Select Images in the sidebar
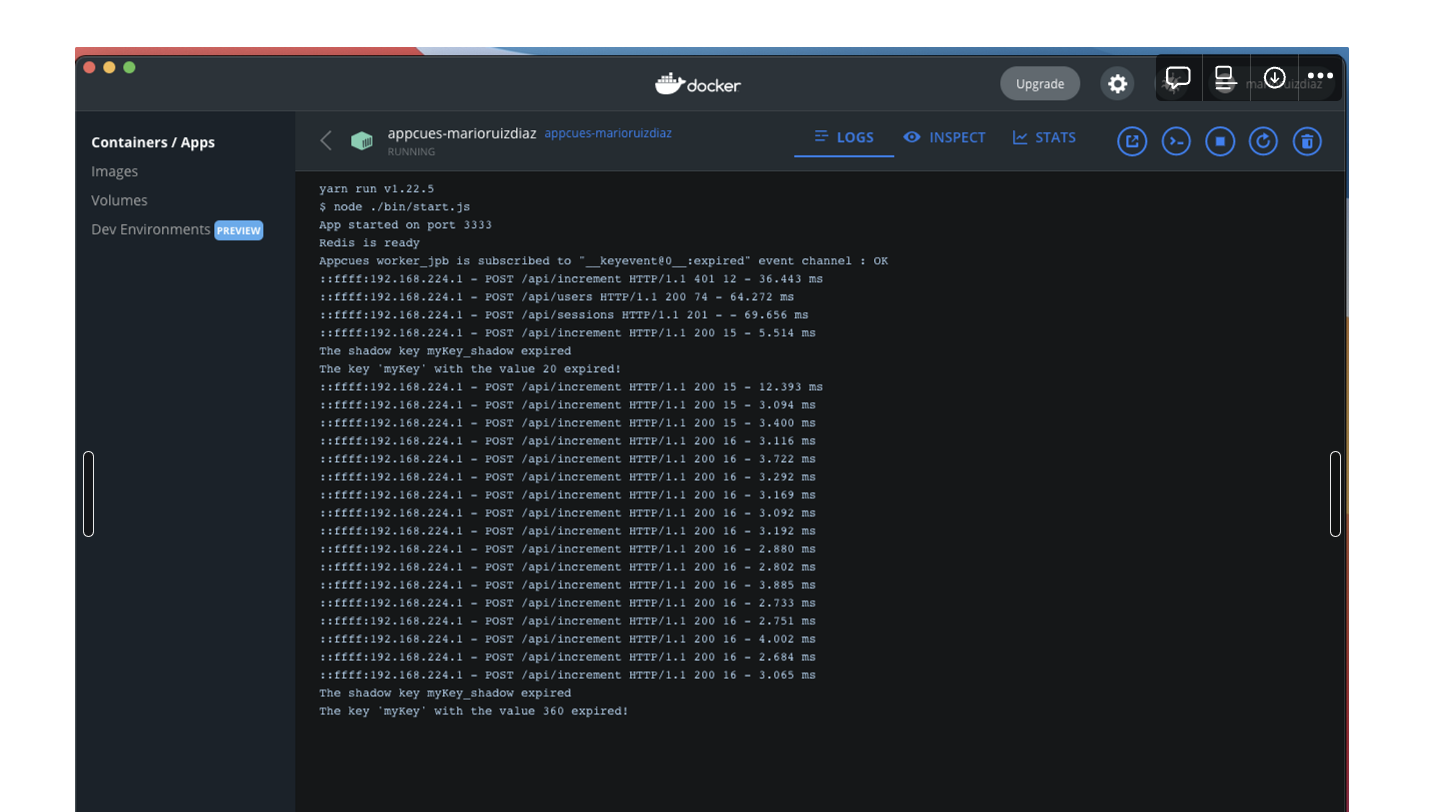 click(x=114, y=171)
